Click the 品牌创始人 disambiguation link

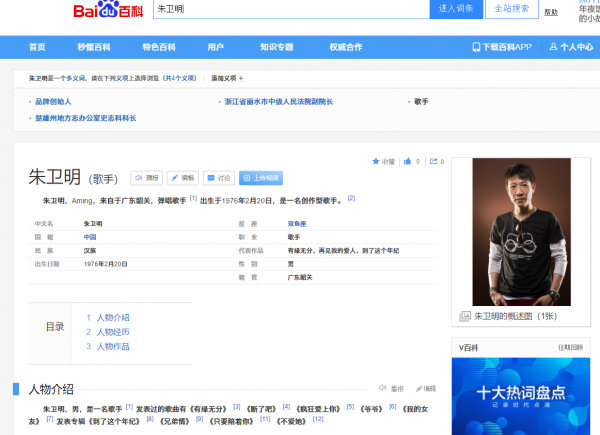point(53,102)
